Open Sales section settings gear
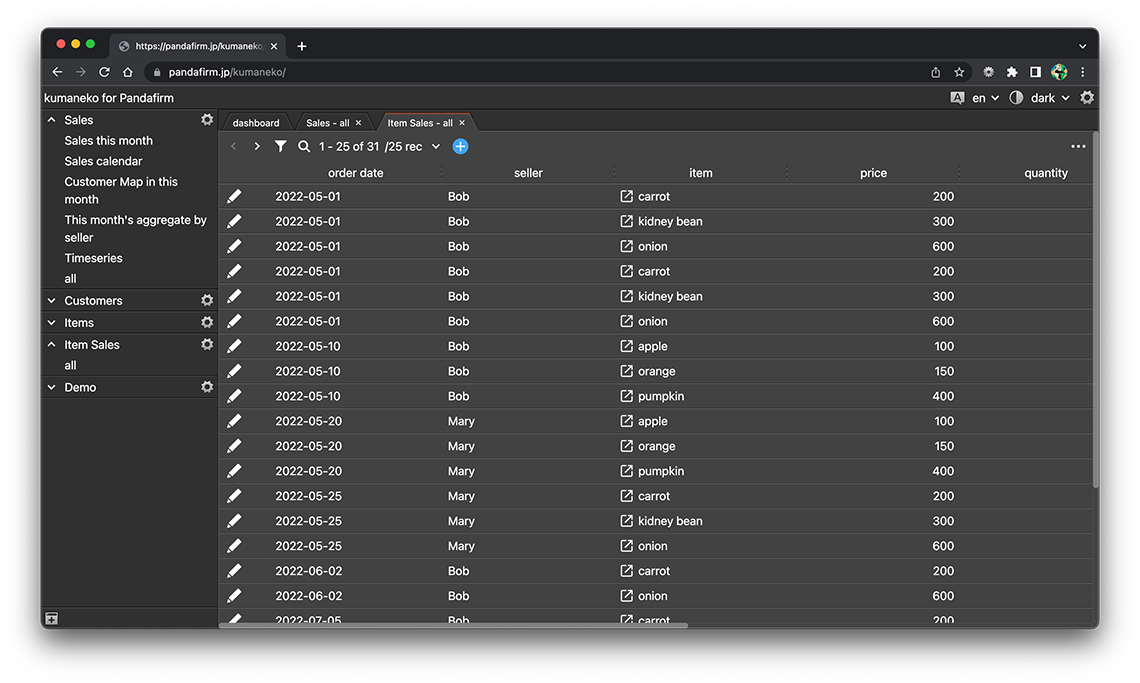Image resolution: width=1140 pixels, height=683 pixels. tap(207, 120)
